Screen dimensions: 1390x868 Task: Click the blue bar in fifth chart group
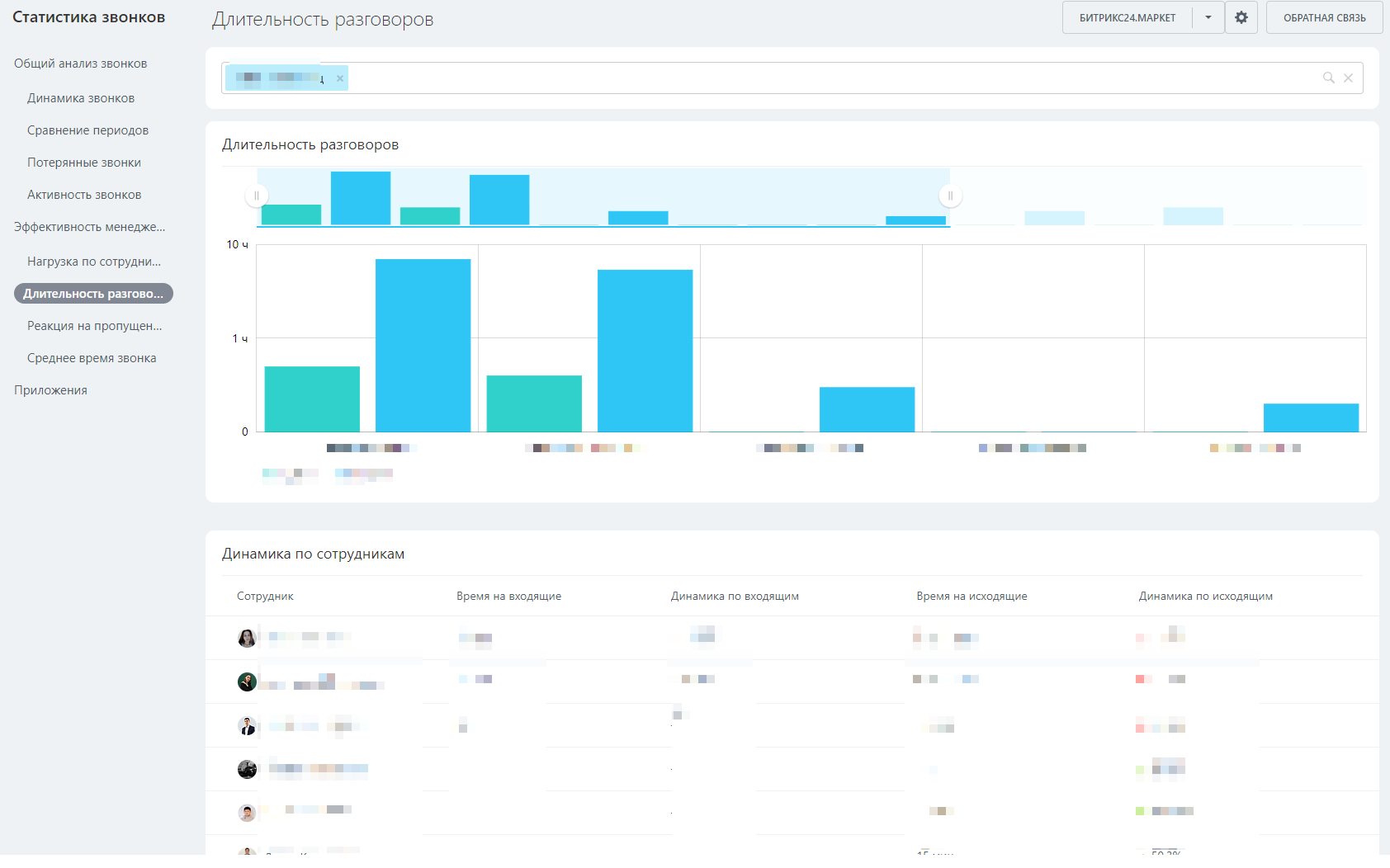(x=1311, y=417)
